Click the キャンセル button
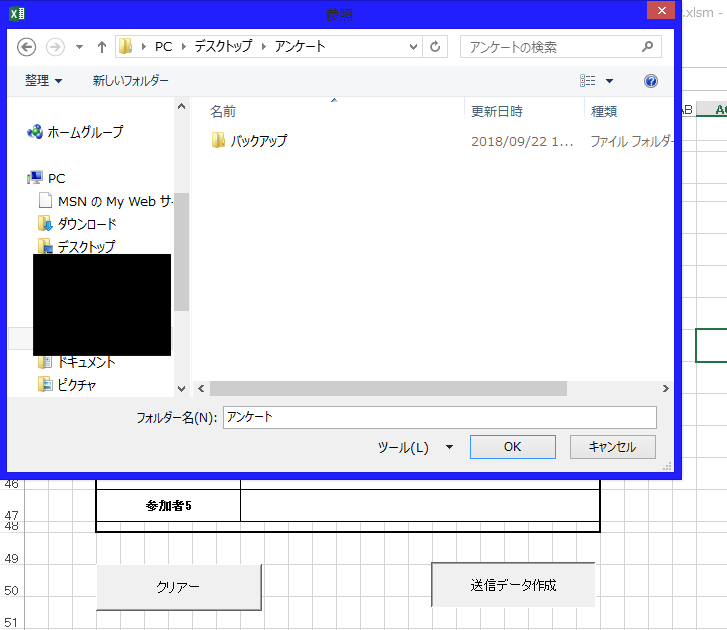This screenshot has height=630, width=727. (x=612, y=447)
